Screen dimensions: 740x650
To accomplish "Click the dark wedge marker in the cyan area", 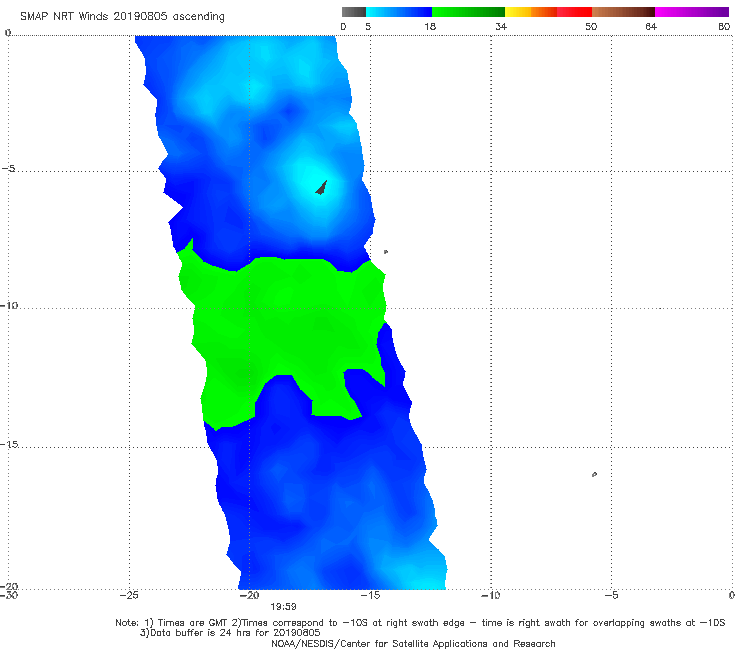I will pyautogui.click(x=321, y=188).
